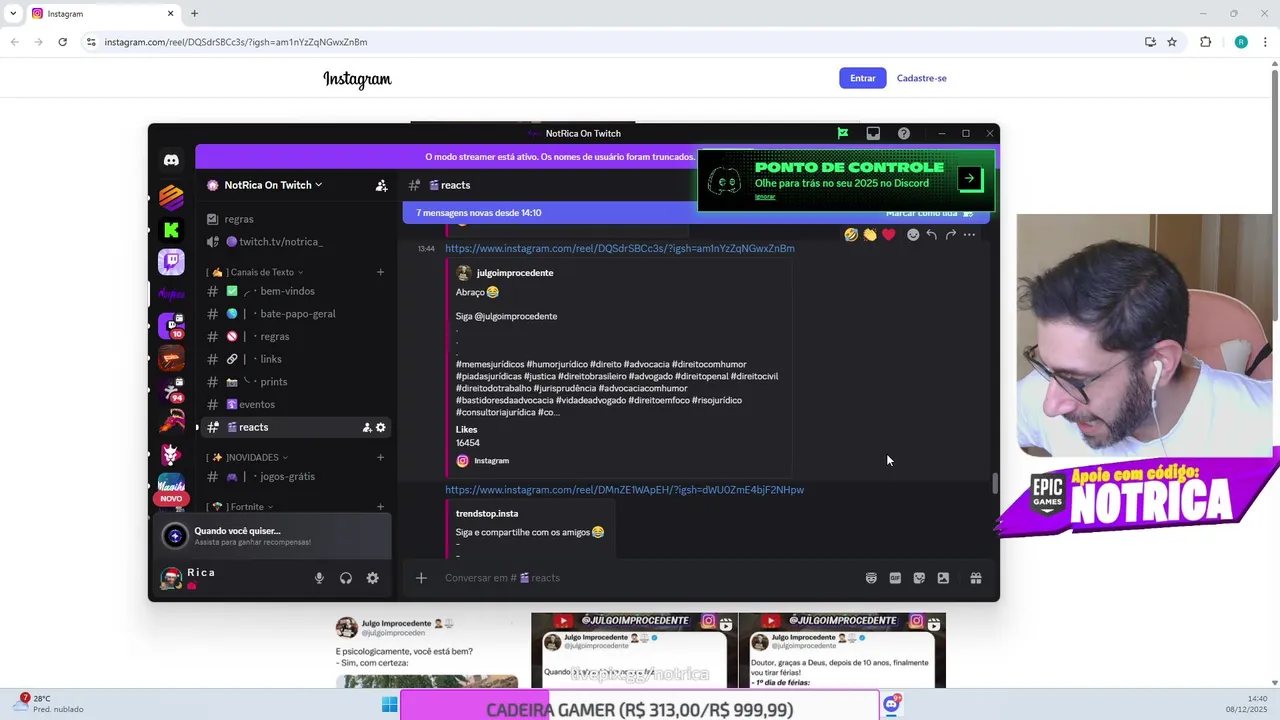
Task: Add laughing emoji reaction to the message
Action: coord(851,235)
